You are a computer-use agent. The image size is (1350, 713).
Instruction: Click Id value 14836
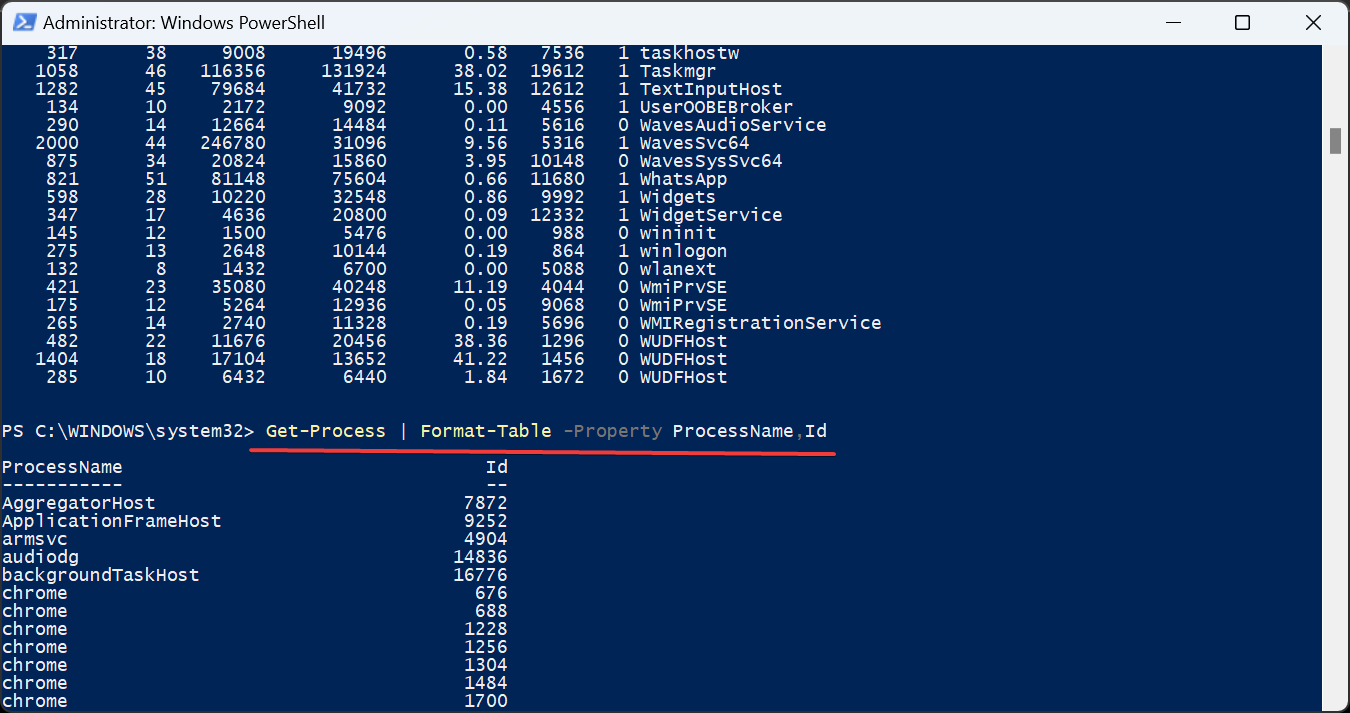(x=481, y=557)
